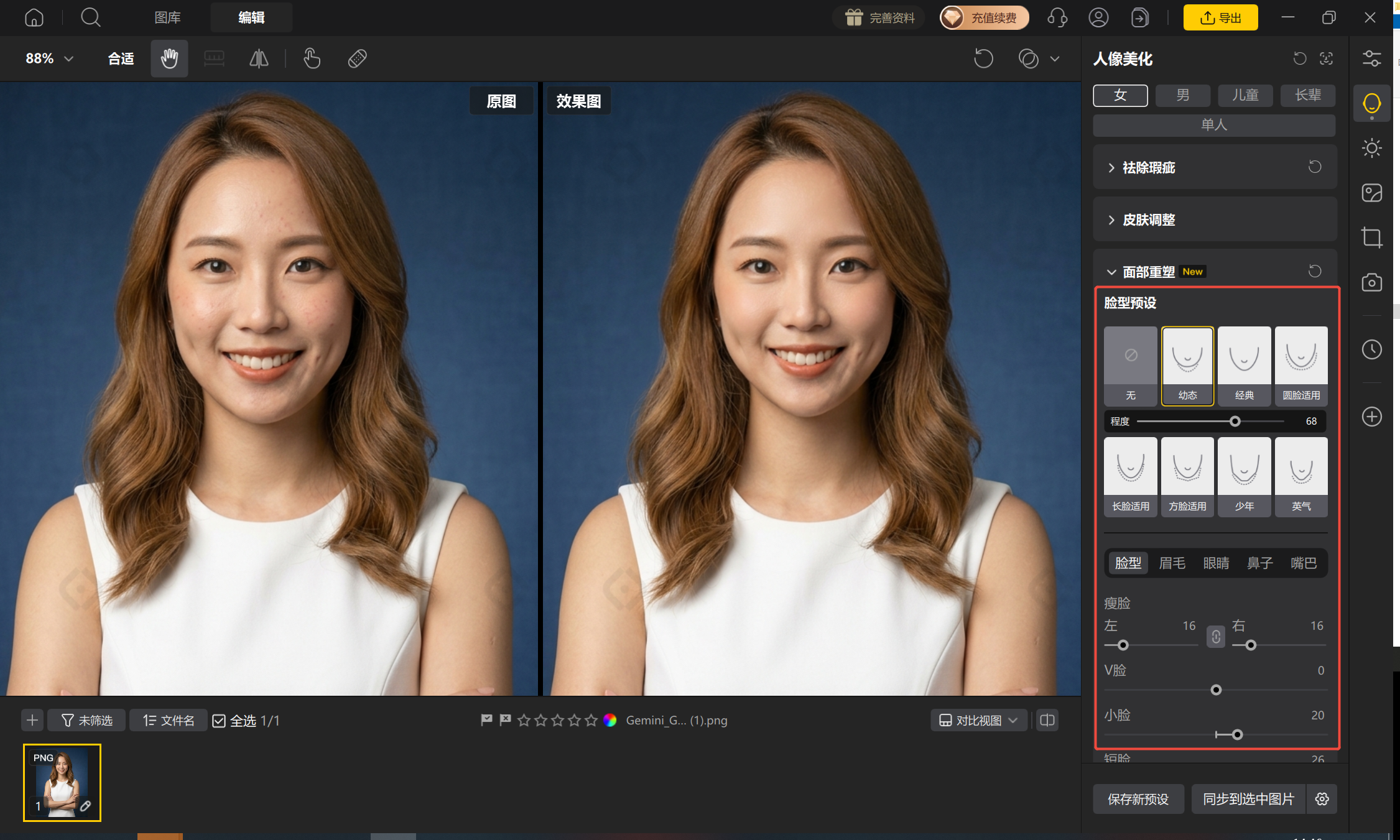Reset the 祛除瑕疵 section
Screen dimensions: 1400x840
click(x=1315, y=167)
